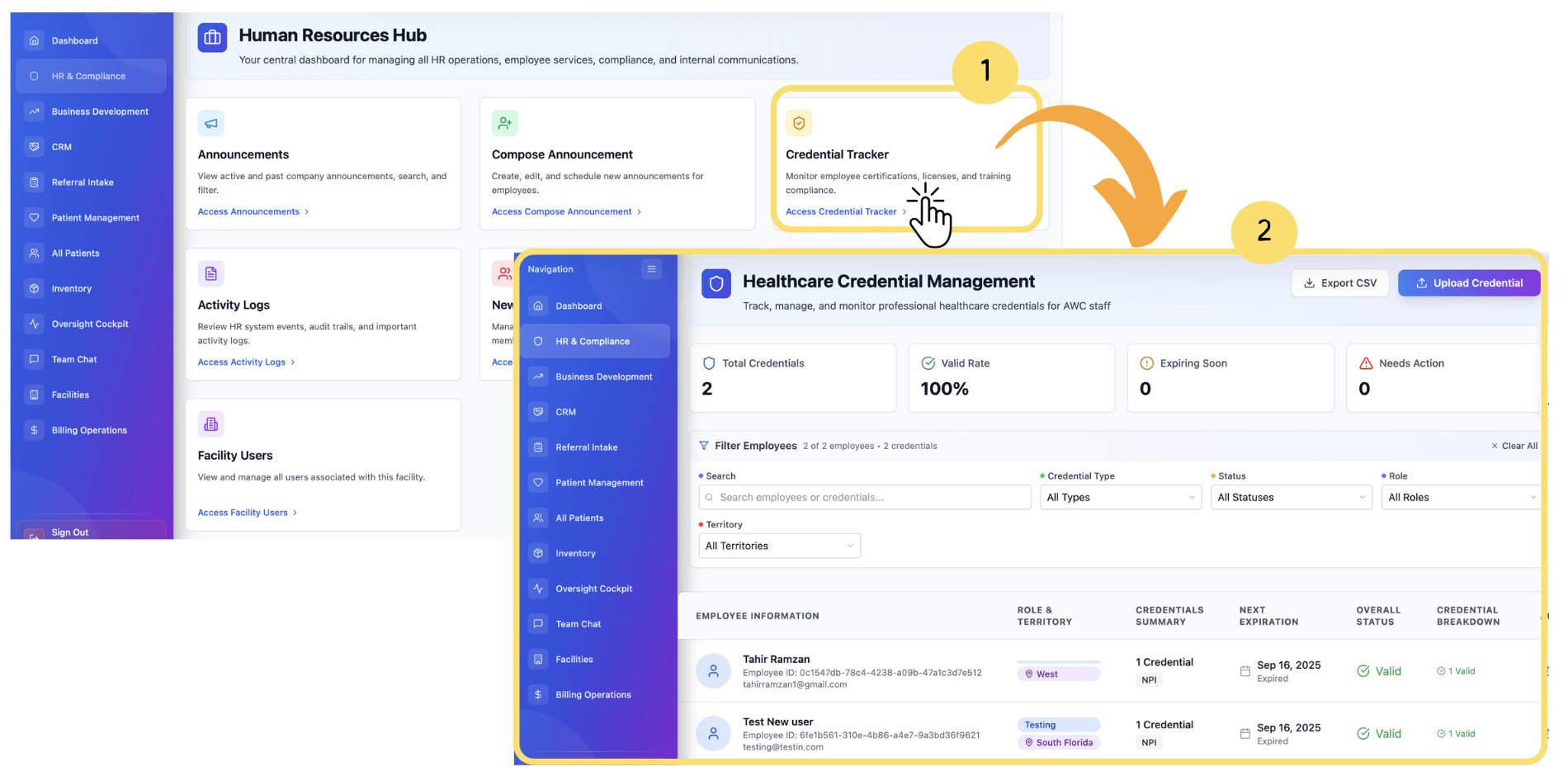
Task: Open Oversight Cockpit in the left sidebar
Action: click(x=90, y=324)
